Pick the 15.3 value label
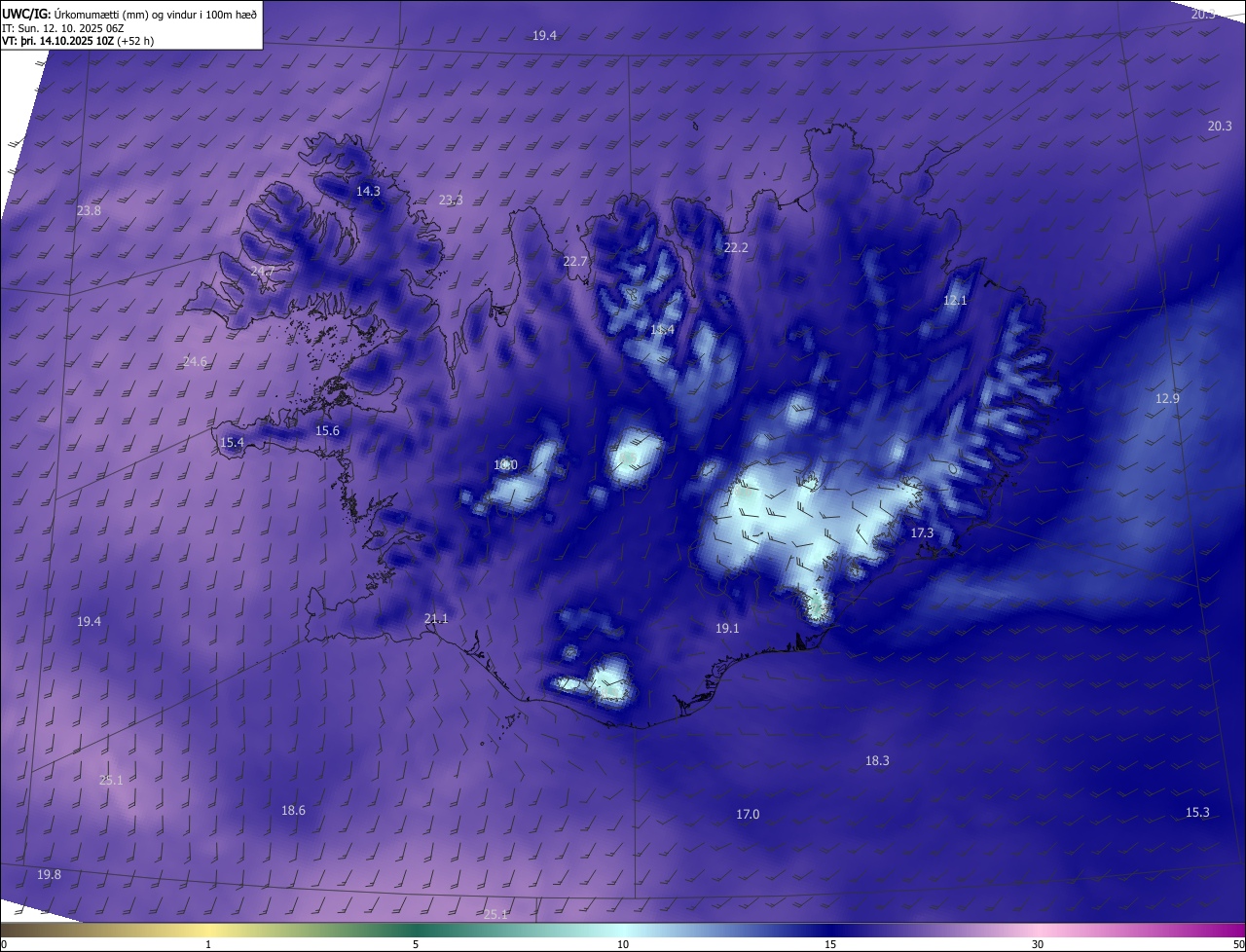Viewport: 1246px width, 952px height. [1197, 813]
